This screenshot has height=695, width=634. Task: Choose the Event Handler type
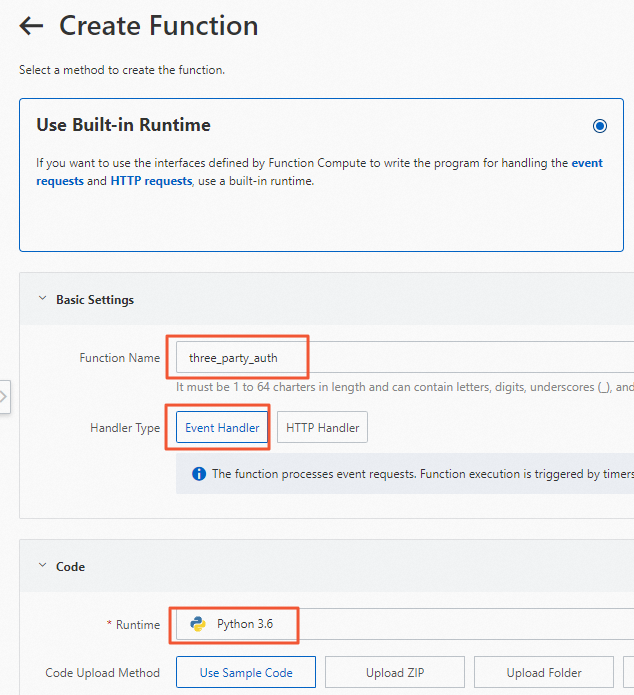tap(222, 428)
